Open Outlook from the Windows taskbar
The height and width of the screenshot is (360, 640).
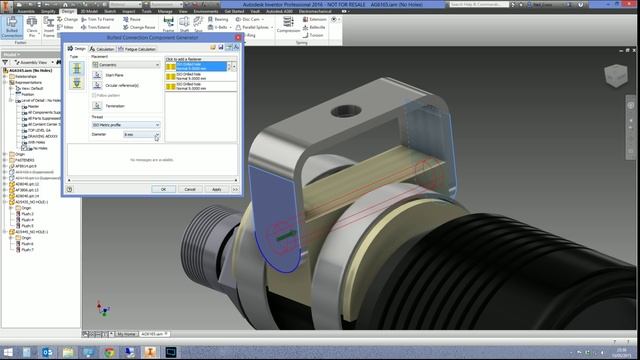47,352
